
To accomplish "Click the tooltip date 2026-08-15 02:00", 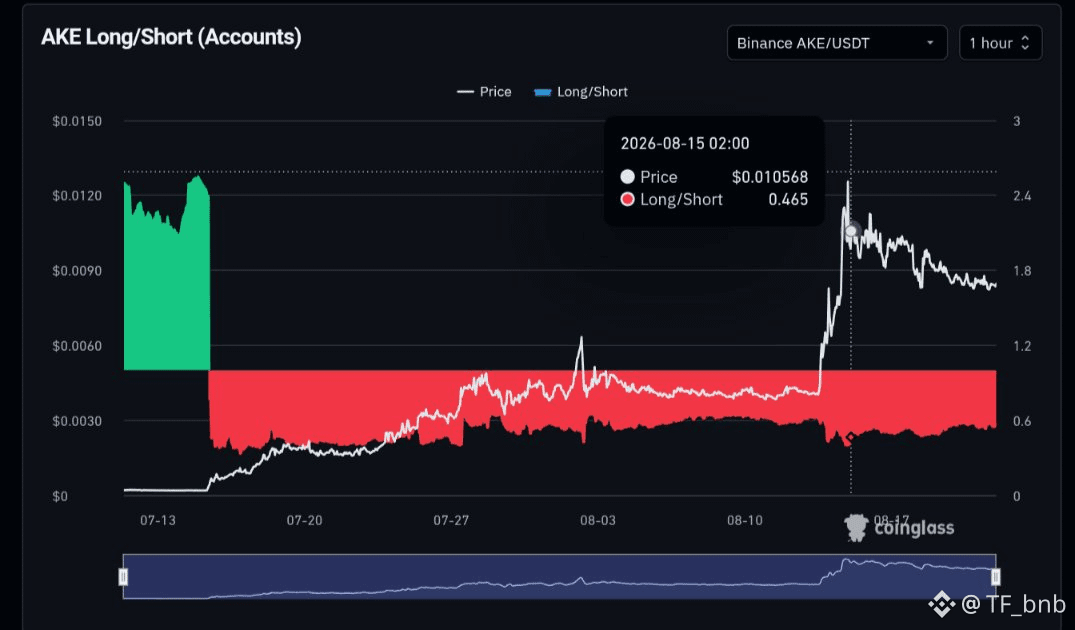I will pyautogui.click(x=685, y=143).
